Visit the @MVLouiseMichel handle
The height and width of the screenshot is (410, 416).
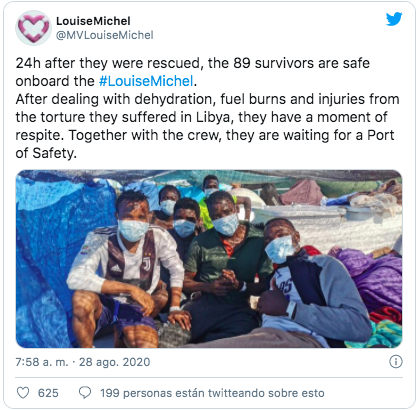tap(105, 35)
